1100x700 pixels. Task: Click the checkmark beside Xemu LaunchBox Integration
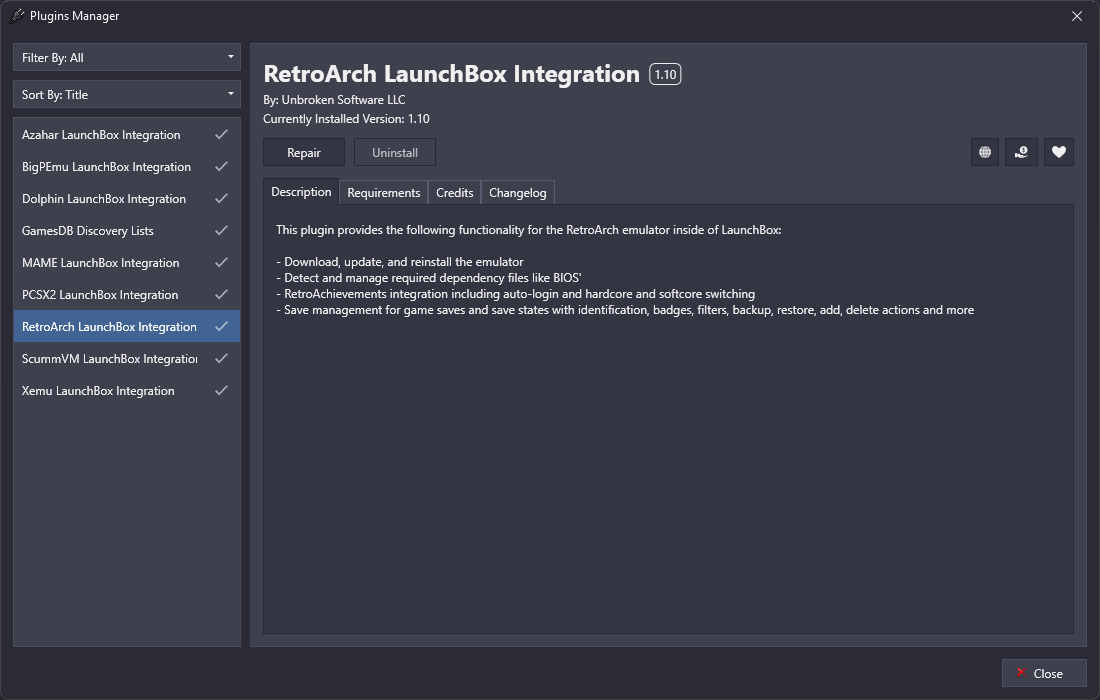tap(221, 391)
